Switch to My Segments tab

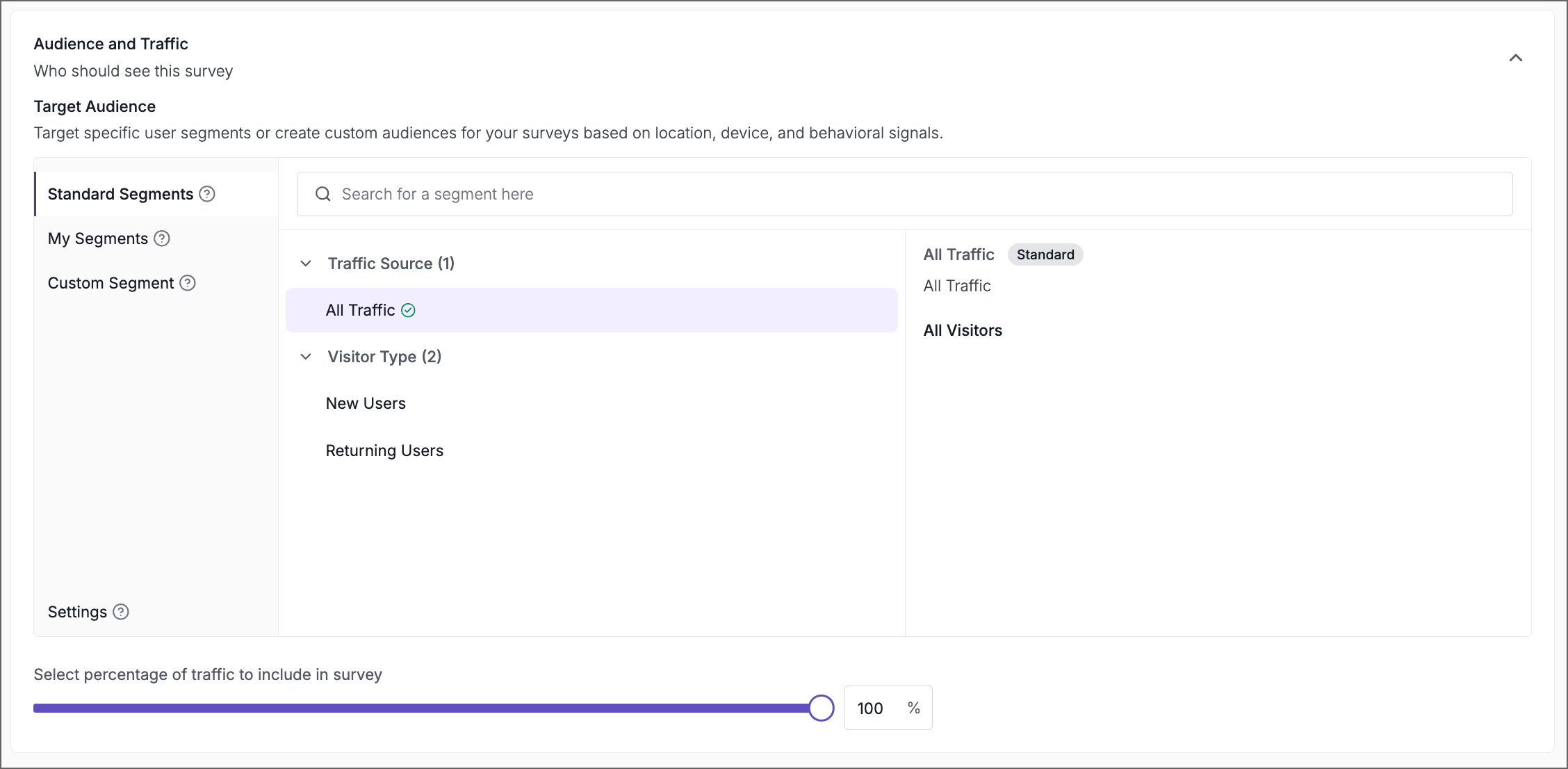point(98,238)
